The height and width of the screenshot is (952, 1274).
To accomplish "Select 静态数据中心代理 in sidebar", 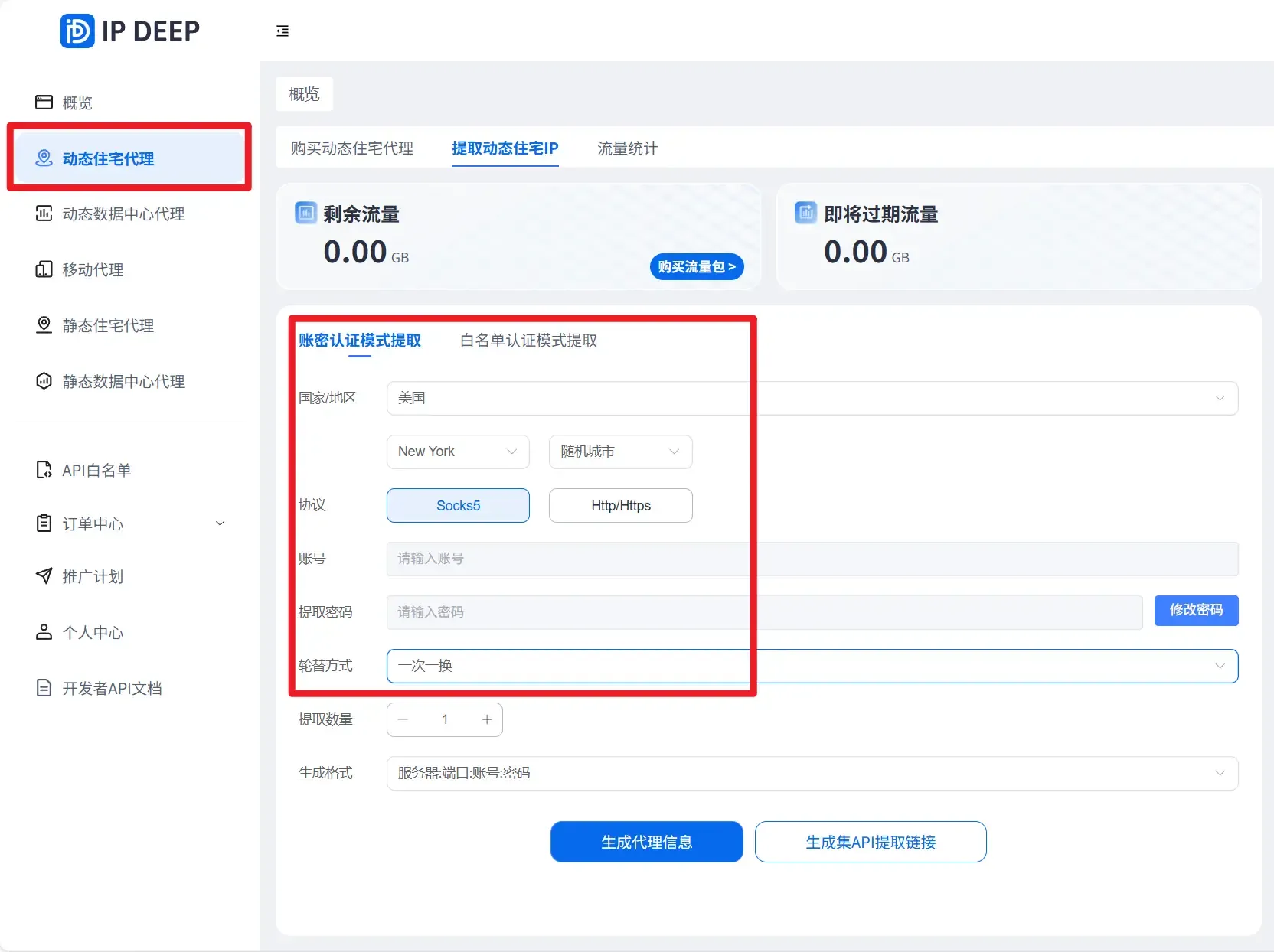I will (x=123, y=381).
